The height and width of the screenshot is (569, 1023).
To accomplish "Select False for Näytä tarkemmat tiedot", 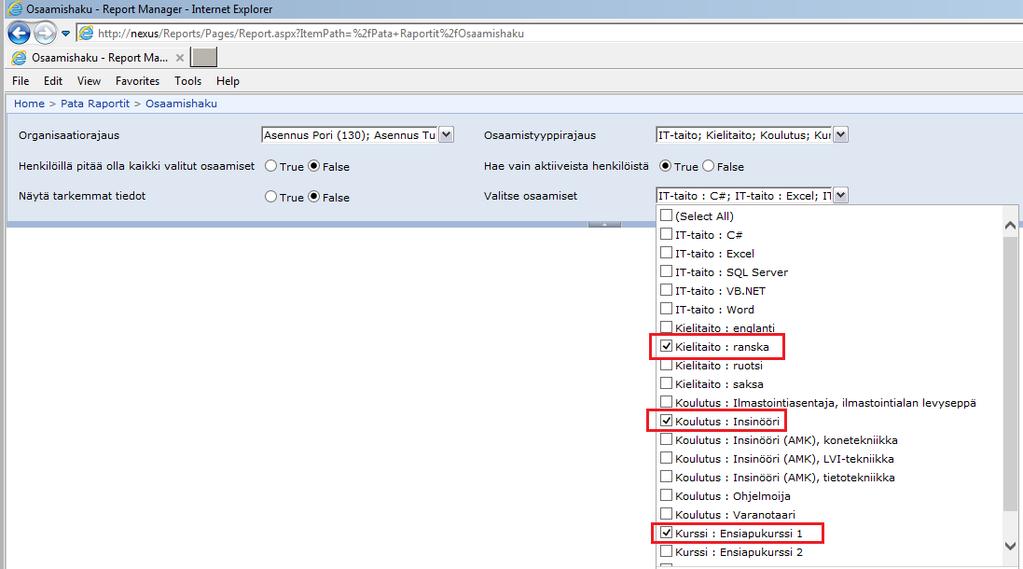I will pyautogui.click(x=314, y=196).
